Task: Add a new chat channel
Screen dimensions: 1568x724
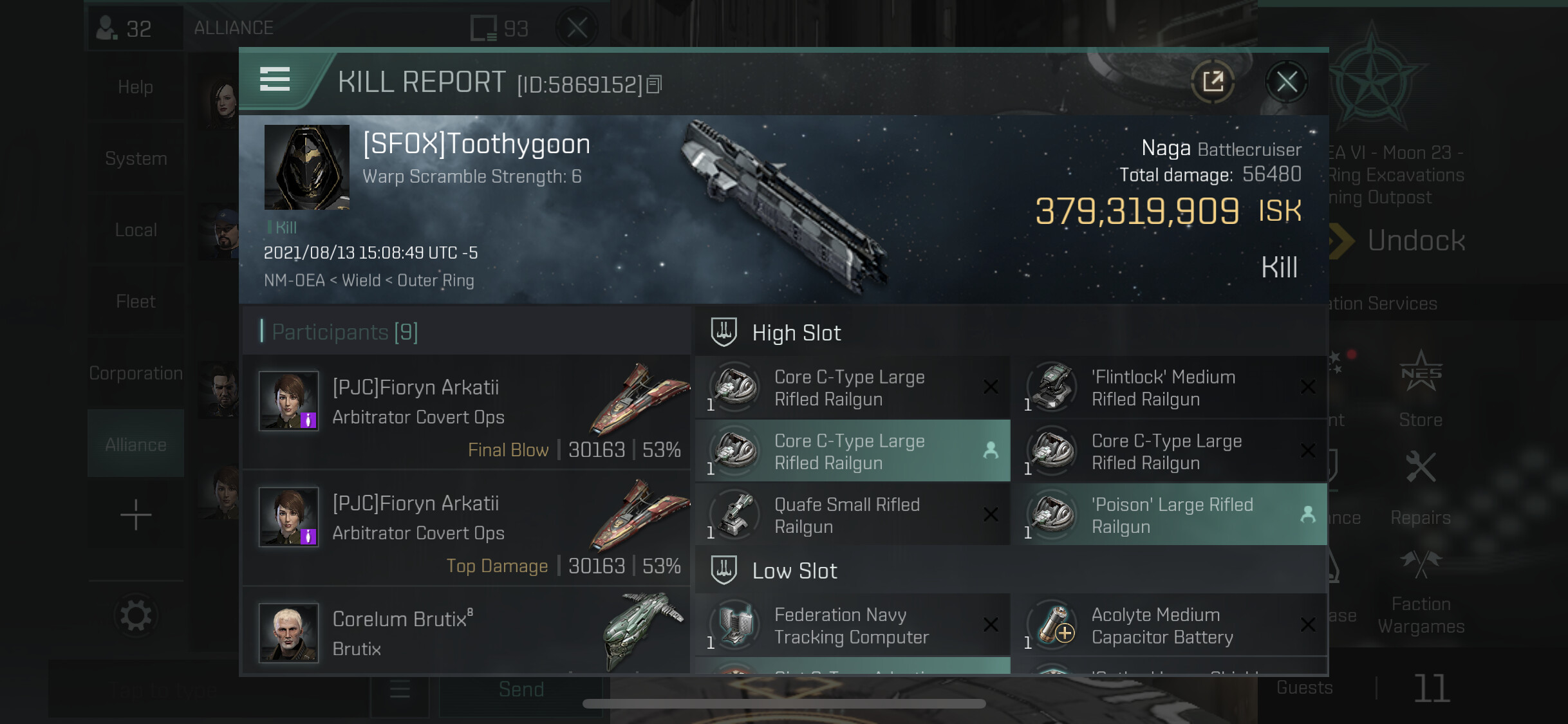Action: pos(136,515)
